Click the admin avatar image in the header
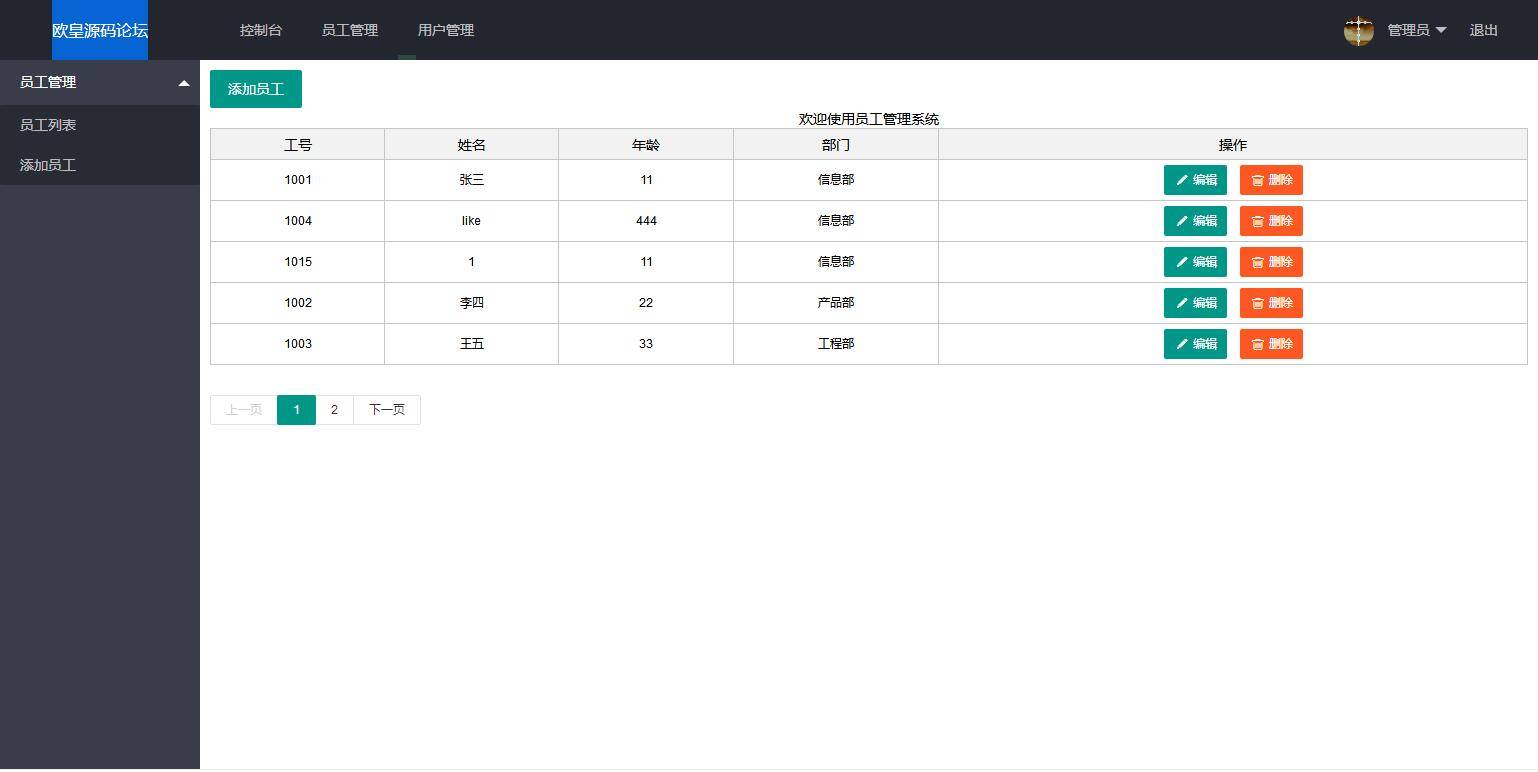 [x=1358, y=30]
